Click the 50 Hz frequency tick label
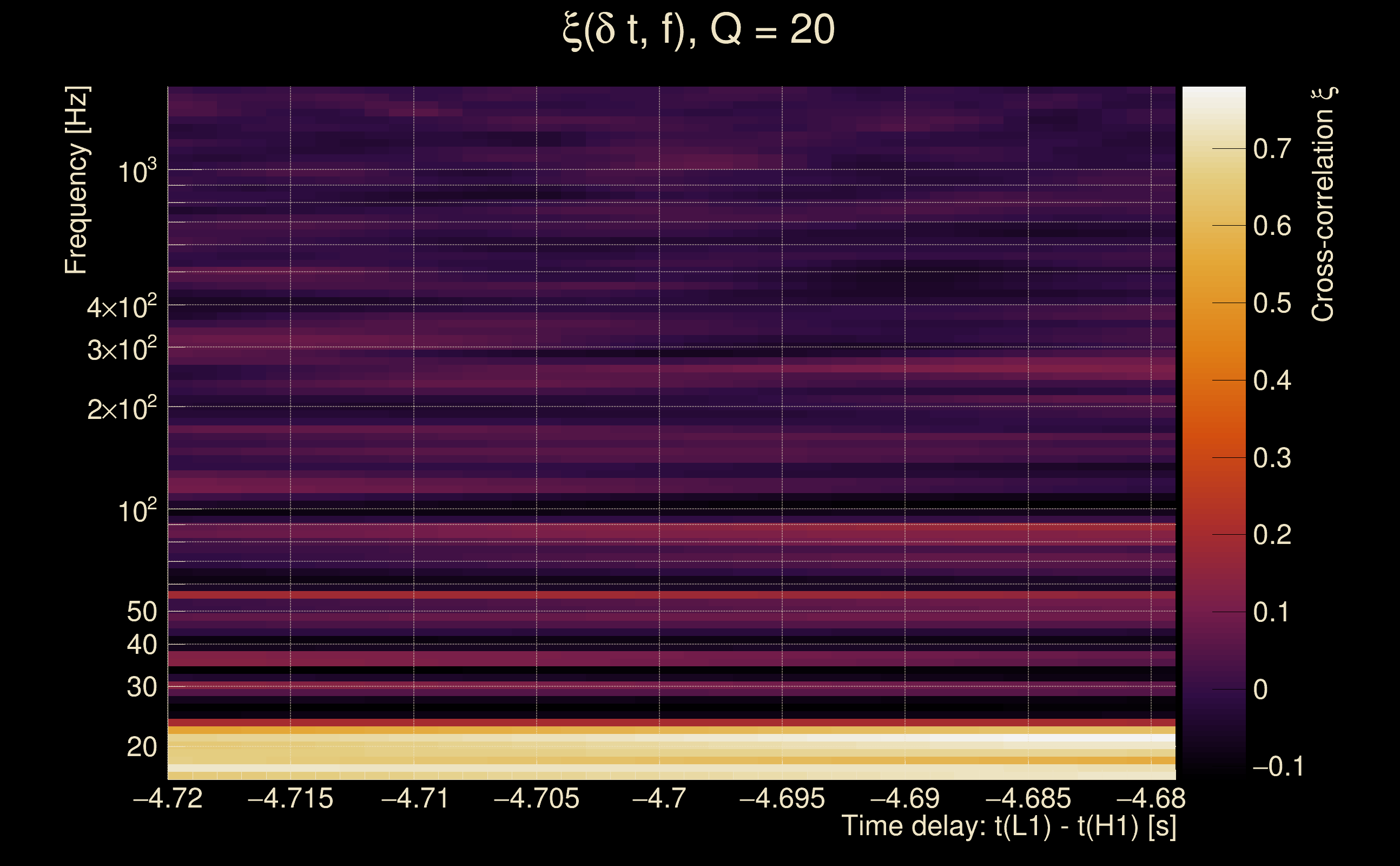This screenshot has height=866, width=1400. coord(141,612)
